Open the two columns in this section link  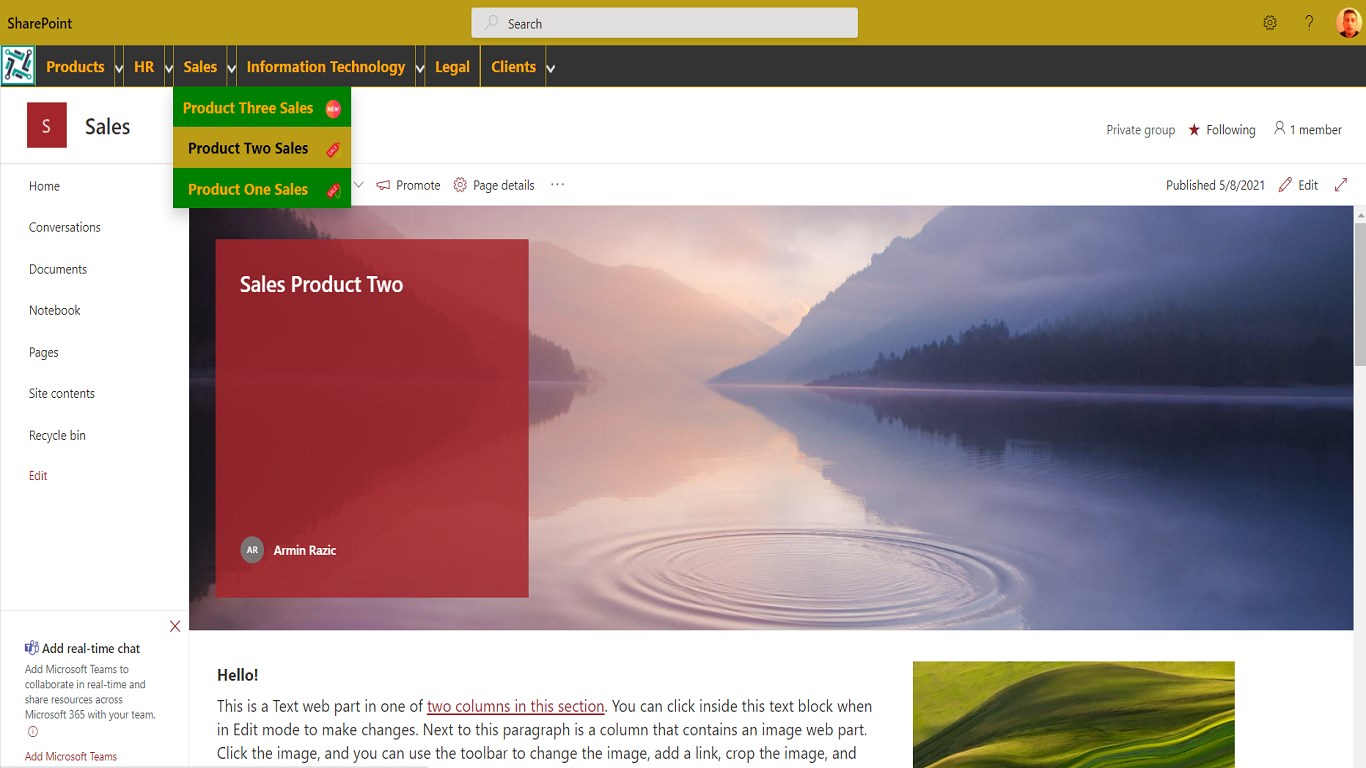[x=516, y=706]
